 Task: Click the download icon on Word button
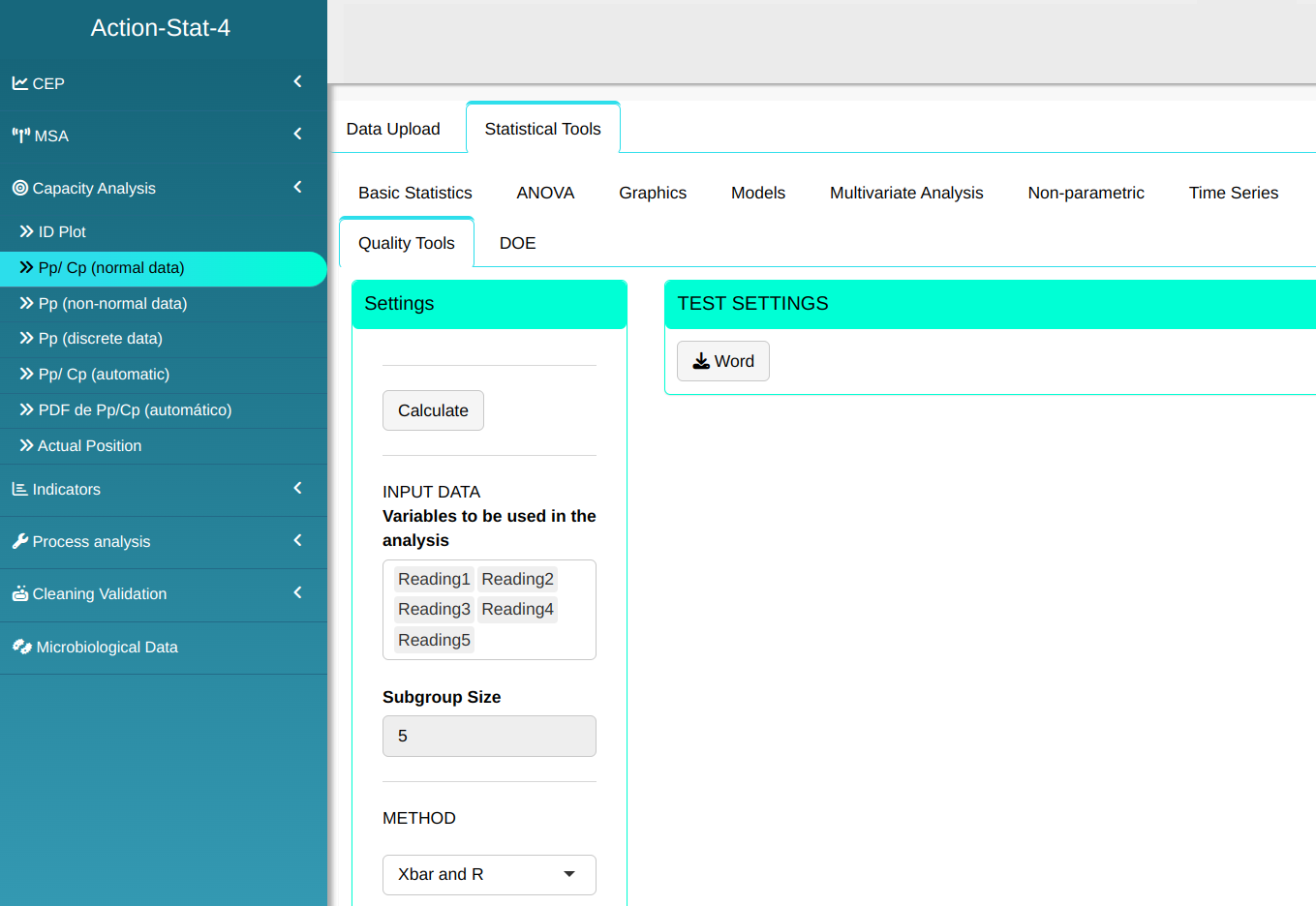pyautogui.click(x=701, y=361)
